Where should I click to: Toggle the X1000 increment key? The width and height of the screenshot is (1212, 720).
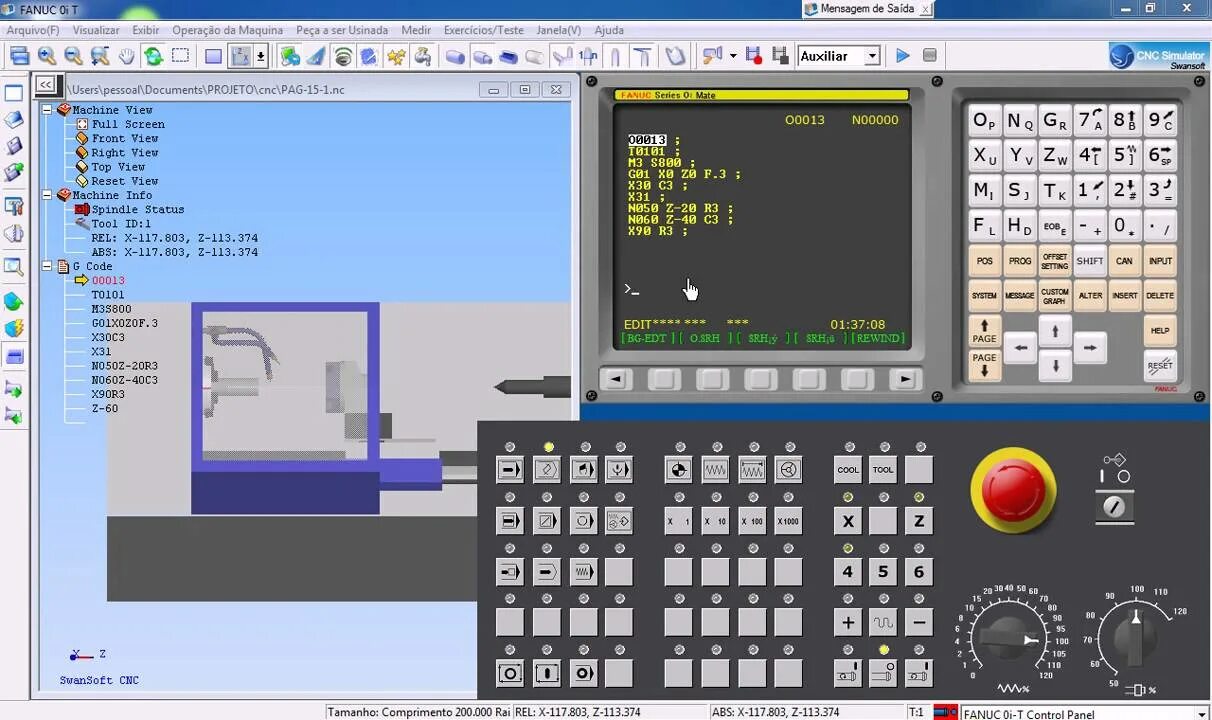coord(788,521)
